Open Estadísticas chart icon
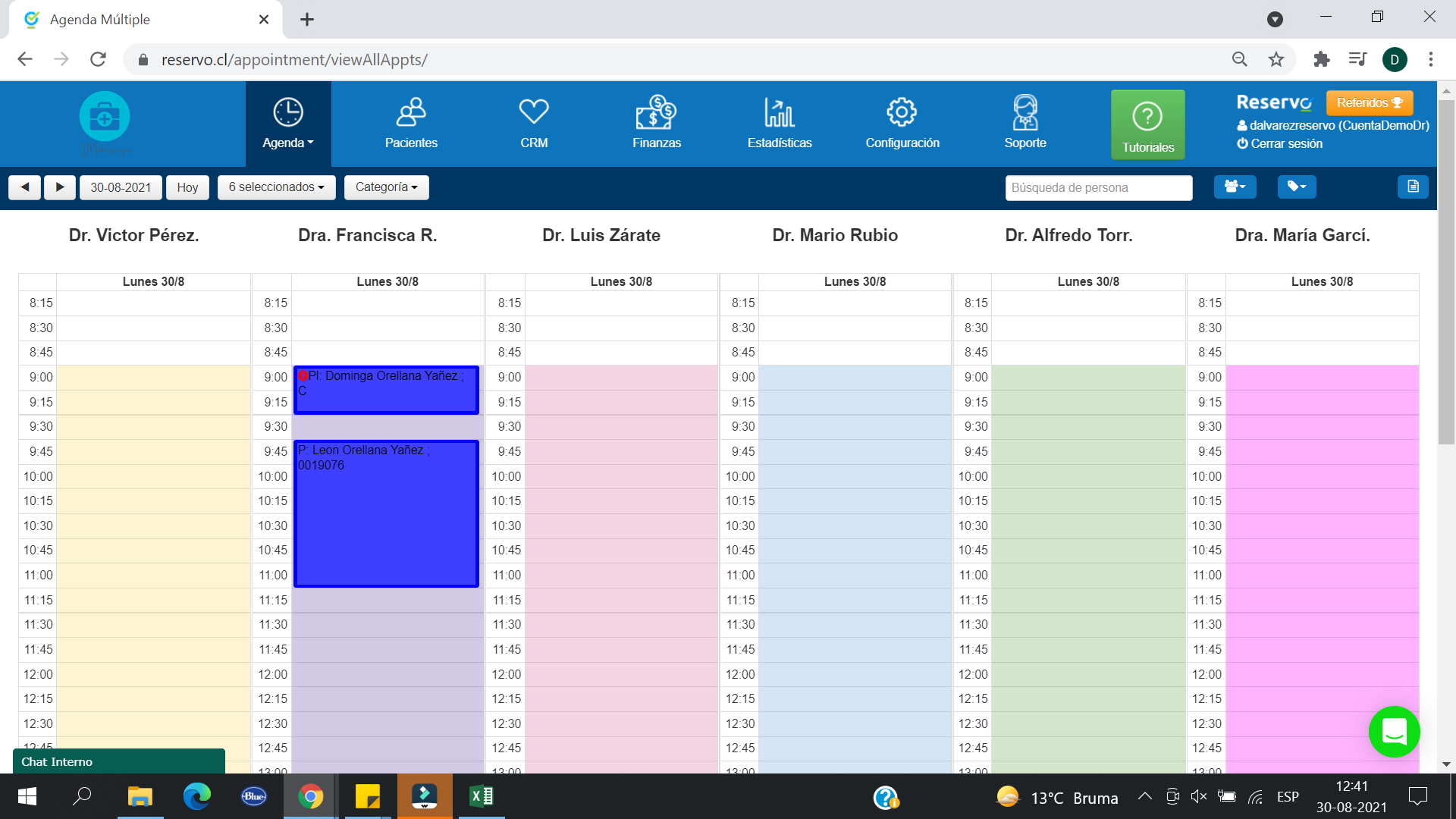The image size is (1456, 819). pos(779,114)
